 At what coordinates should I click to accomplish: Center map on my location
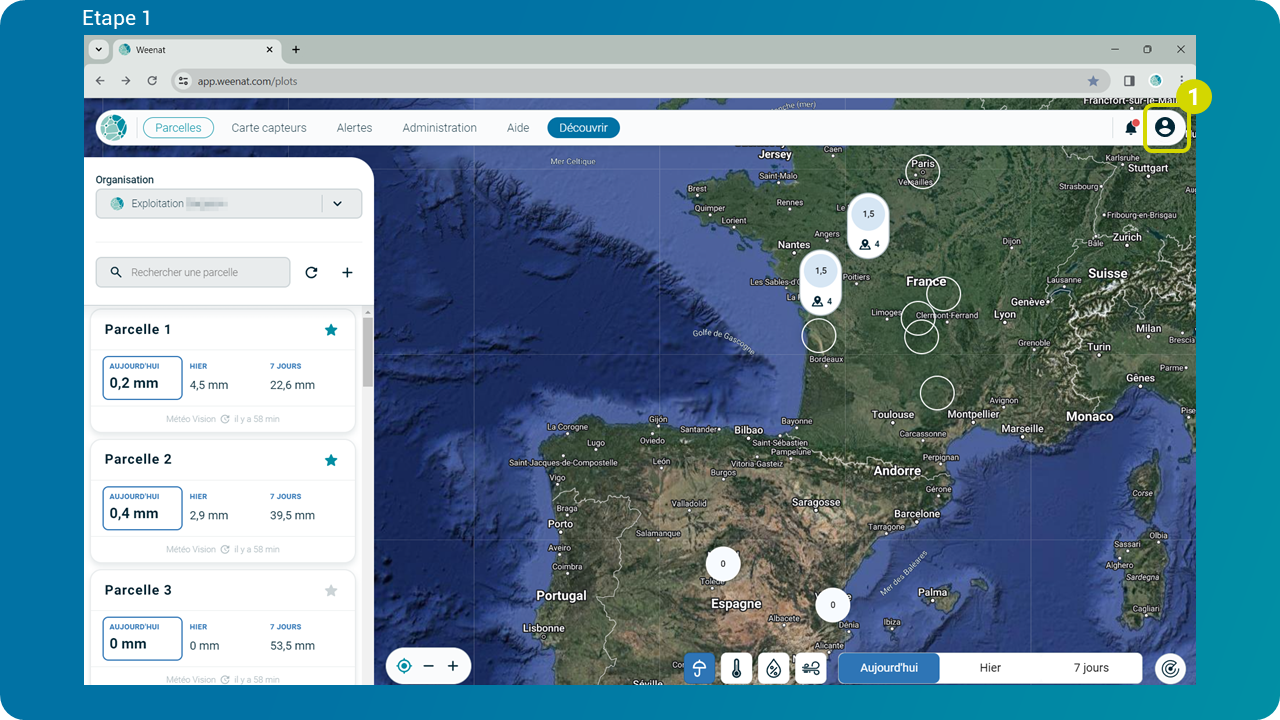[404, 666]
